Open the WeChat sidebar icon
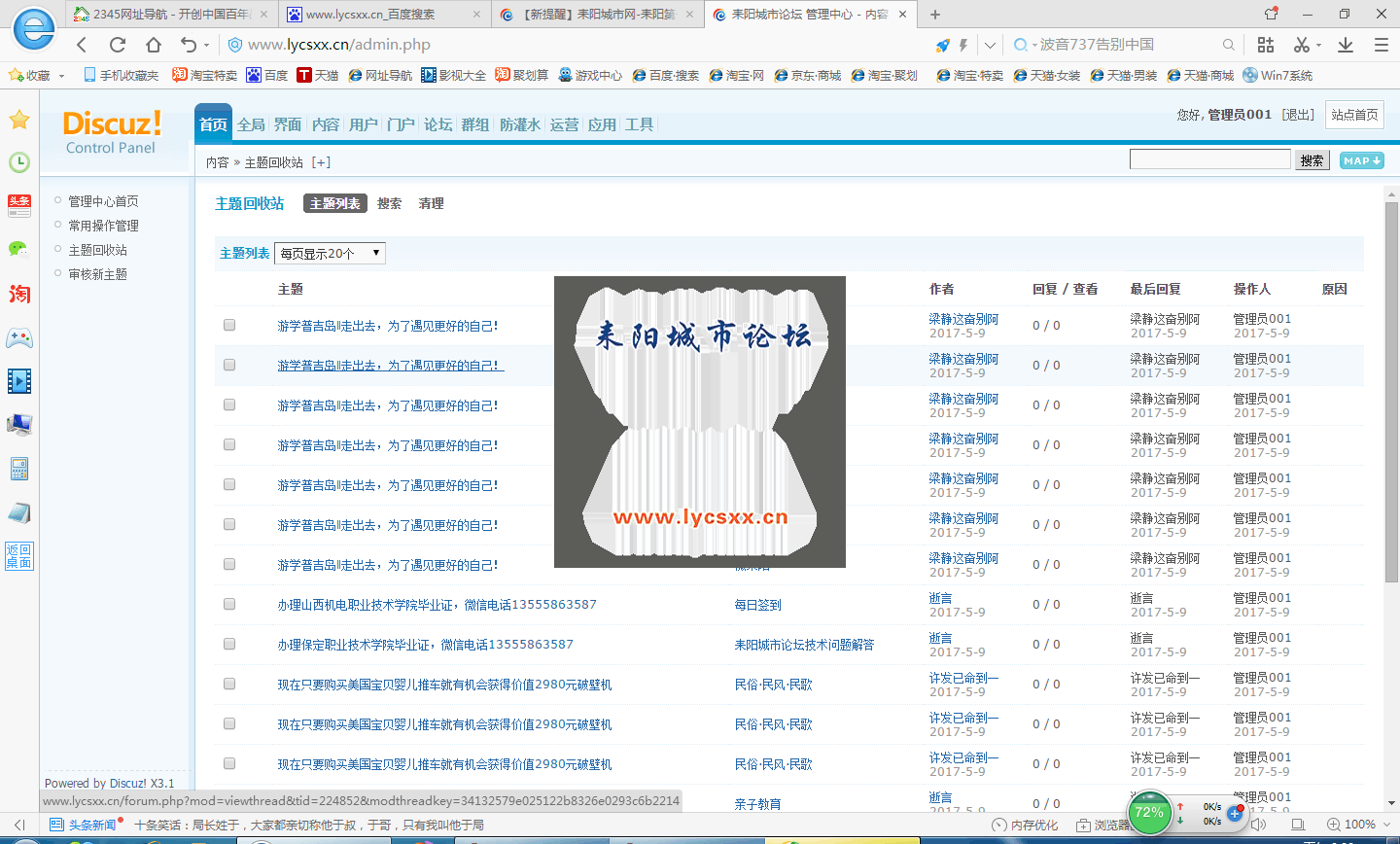The width and height of the screenshot is (1400, 844). pyautogui.click(x=19, y=249)
